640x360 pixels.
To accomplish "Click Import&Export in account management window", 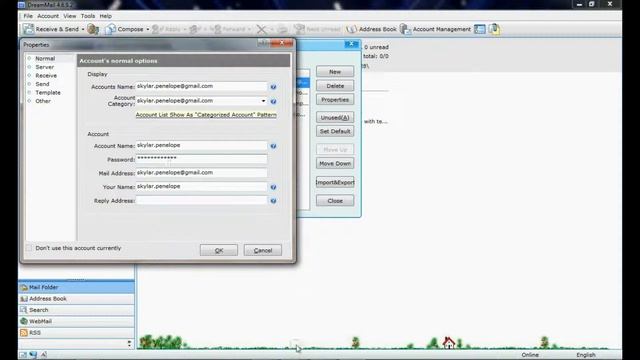I will tap(335, 182).
